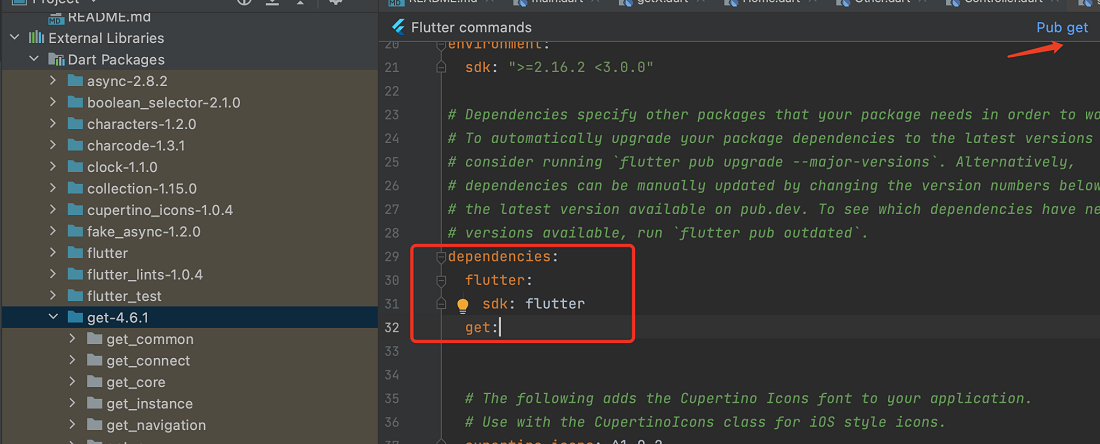
Task: Click 'sdk: flutter' text on line 31
Action: tap(533, 304)
